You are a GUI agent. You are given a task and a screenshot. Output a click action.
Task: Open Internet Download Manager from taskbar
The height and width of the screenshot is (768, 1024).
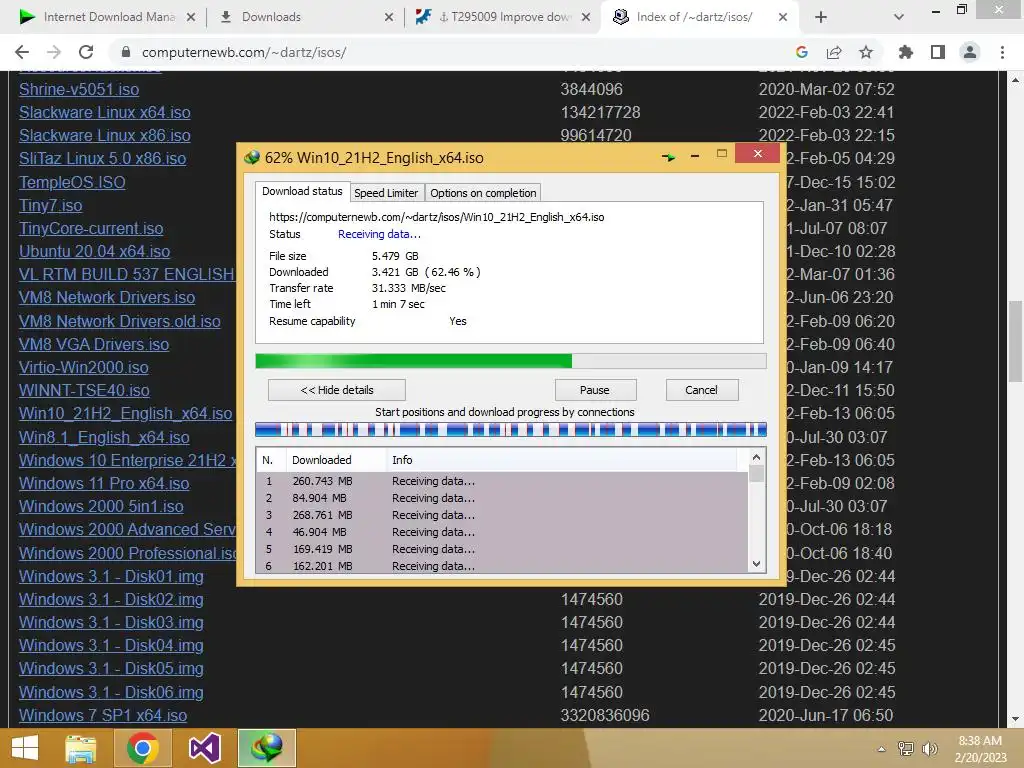(266, 748)
